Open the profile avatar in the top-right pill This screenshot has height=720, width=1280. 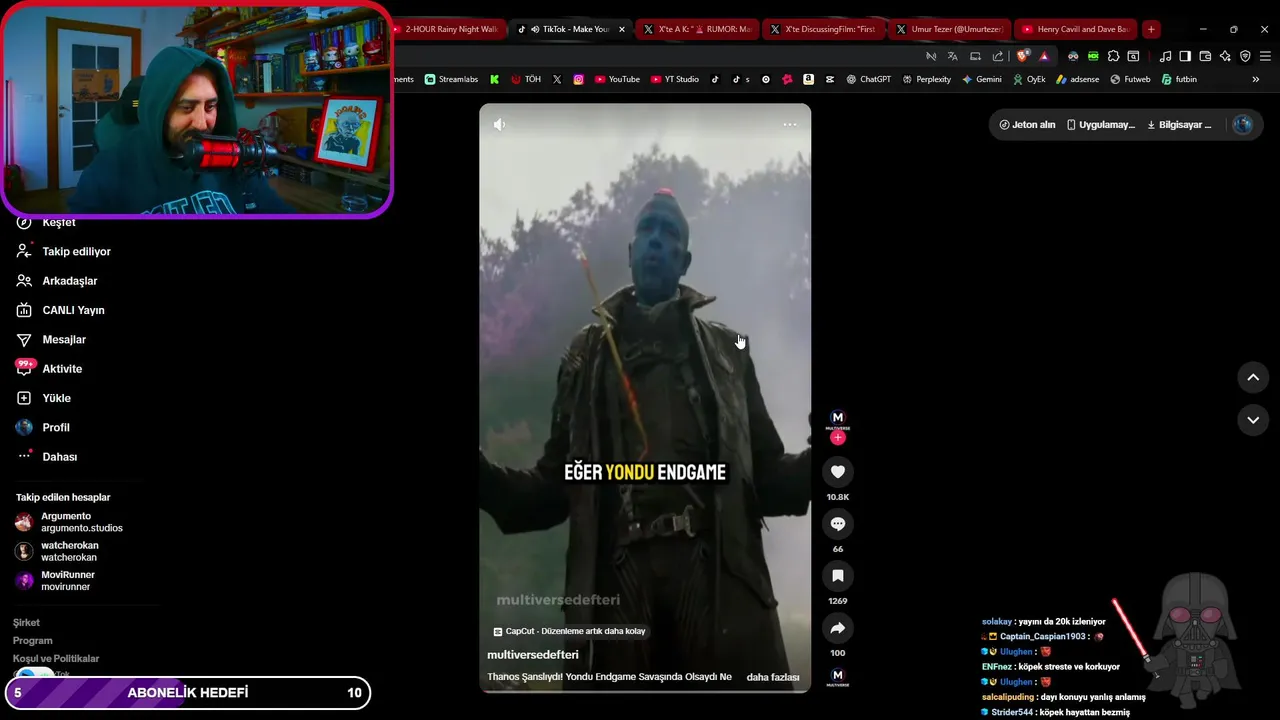tap(1243, 125)
